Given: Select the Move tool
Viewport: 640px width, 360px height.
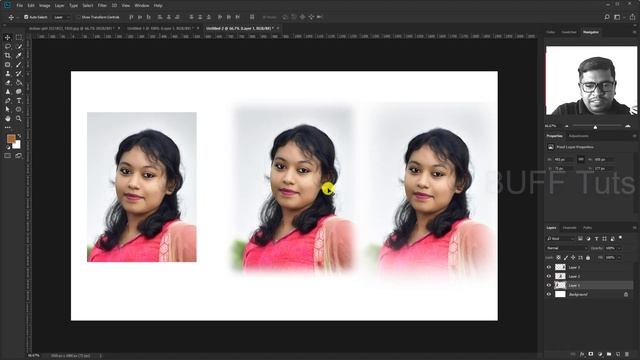Looking at the screenshot, I should (x=8, y=37).
